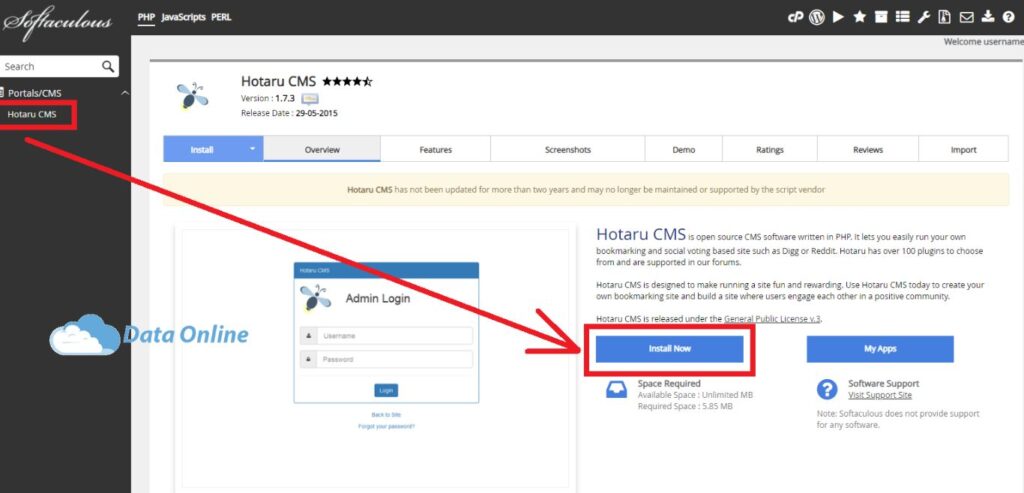Open the envelope email settings icon
Screen dimensions: 1024x493
click(x=967, y=17)
